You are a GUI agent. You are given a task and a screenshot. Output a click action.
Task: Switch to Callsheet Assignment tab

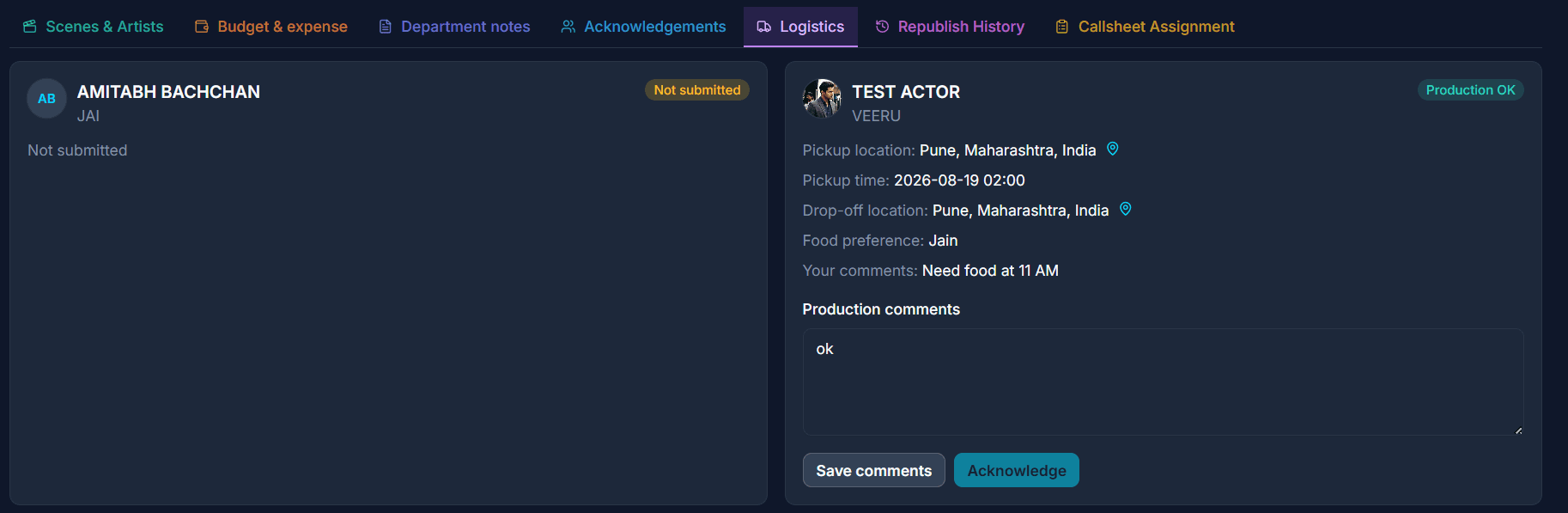(1145, 27)
